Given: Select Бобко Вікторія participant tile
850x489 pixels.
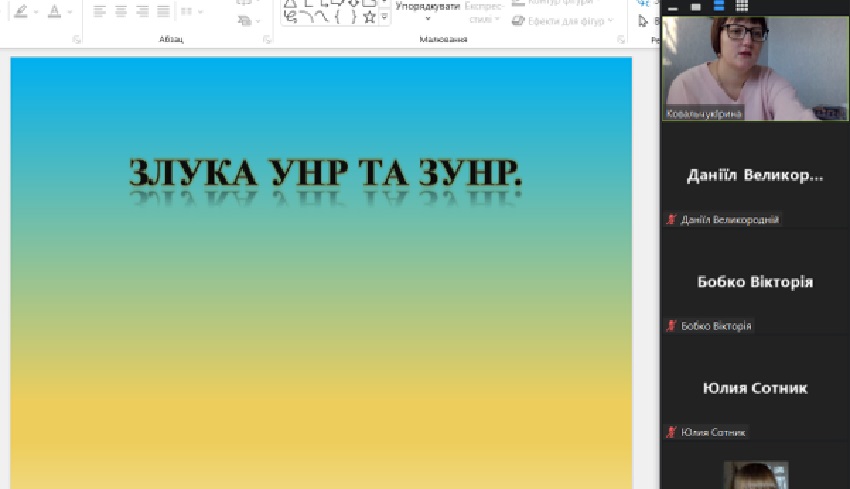Looking at the screenshot, I should coord(755,282).
